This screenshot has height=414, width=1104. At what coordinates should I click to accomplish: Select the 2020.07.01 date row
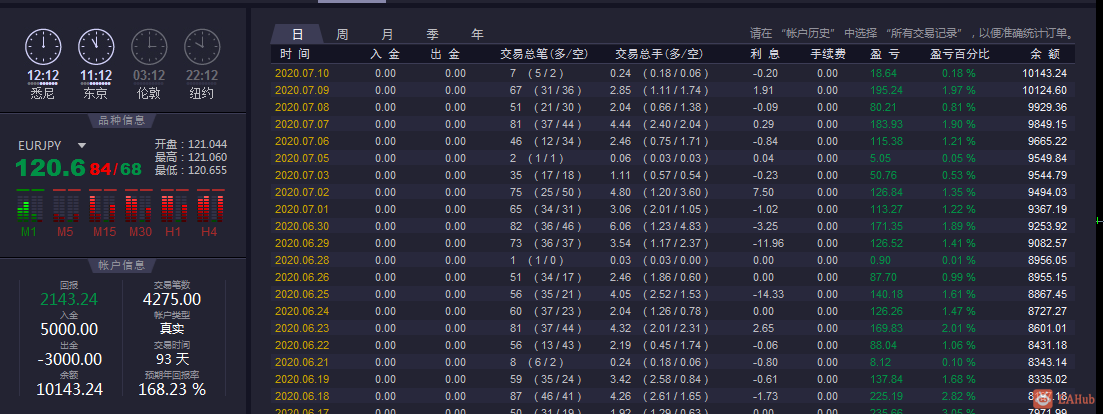(672, 209)
